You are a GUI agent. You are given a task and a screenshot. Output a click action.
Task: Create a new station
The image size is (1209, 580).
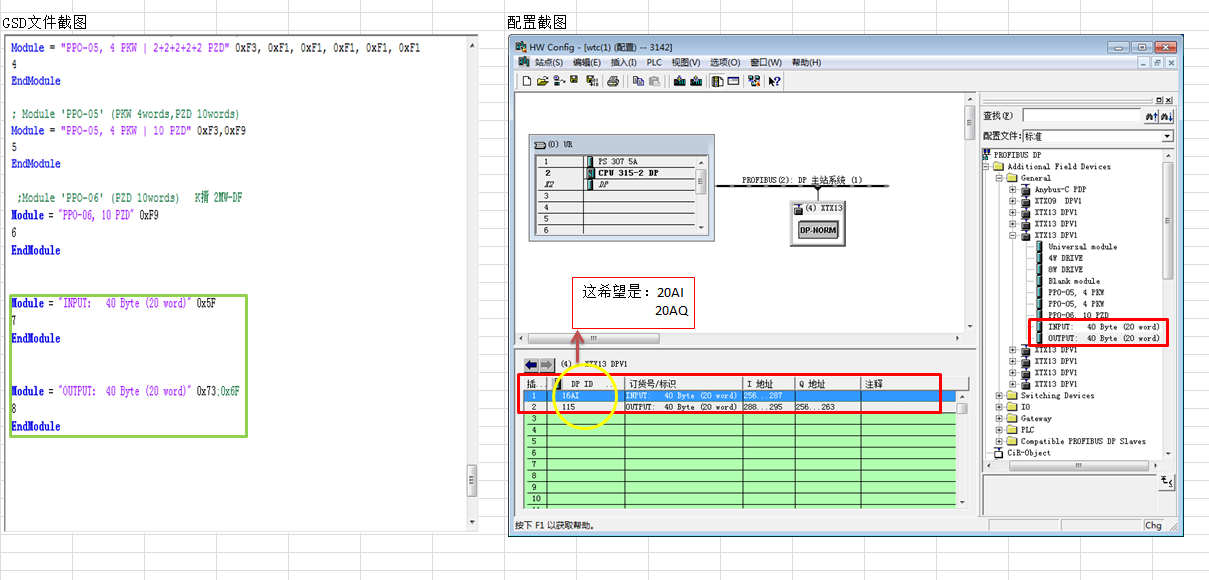[x=528, y=81]
